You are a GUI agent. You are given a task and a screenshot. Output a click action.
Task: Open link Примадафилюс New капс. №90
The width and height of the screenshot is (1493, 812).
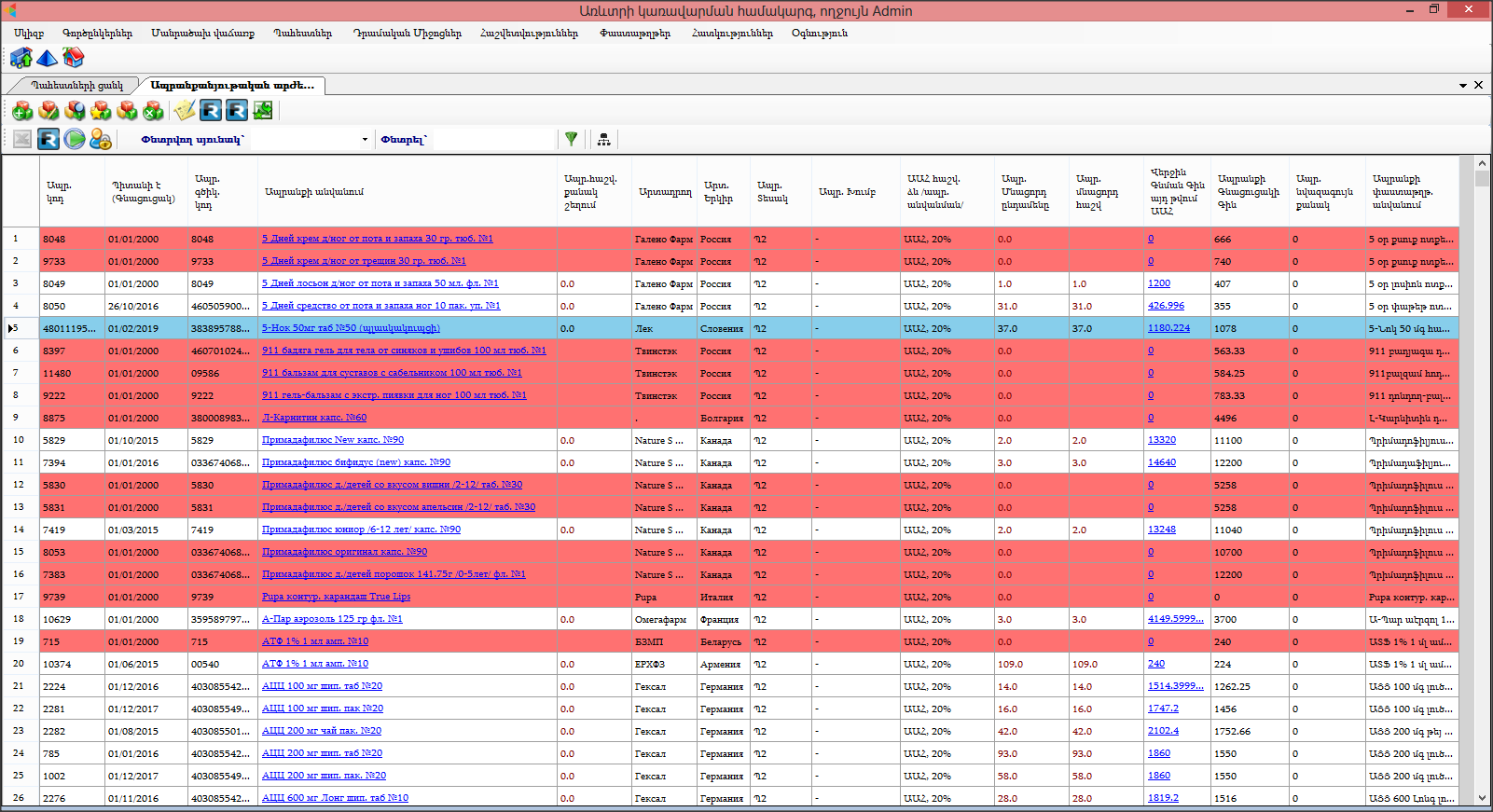[x=333, y=440]
